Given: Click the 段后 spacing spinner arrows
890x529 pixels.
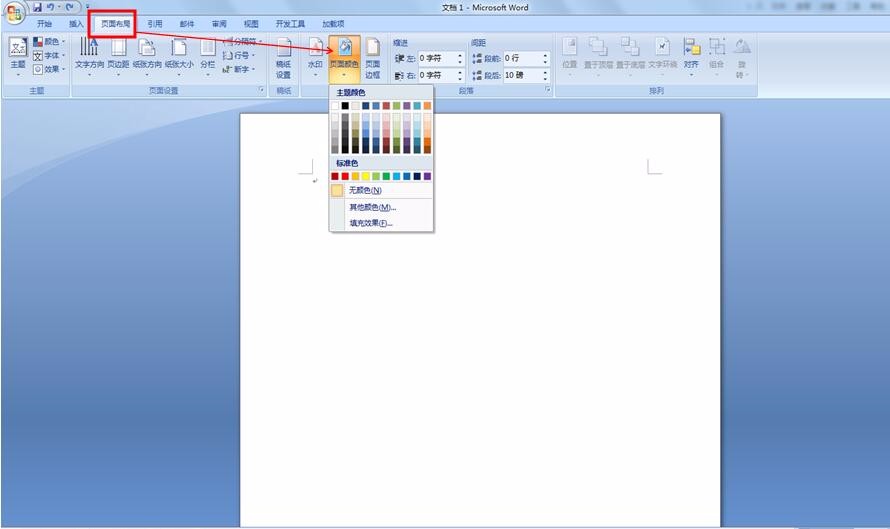Looking at the screenshot, I should pyautogui.click(x=546, y=75).
